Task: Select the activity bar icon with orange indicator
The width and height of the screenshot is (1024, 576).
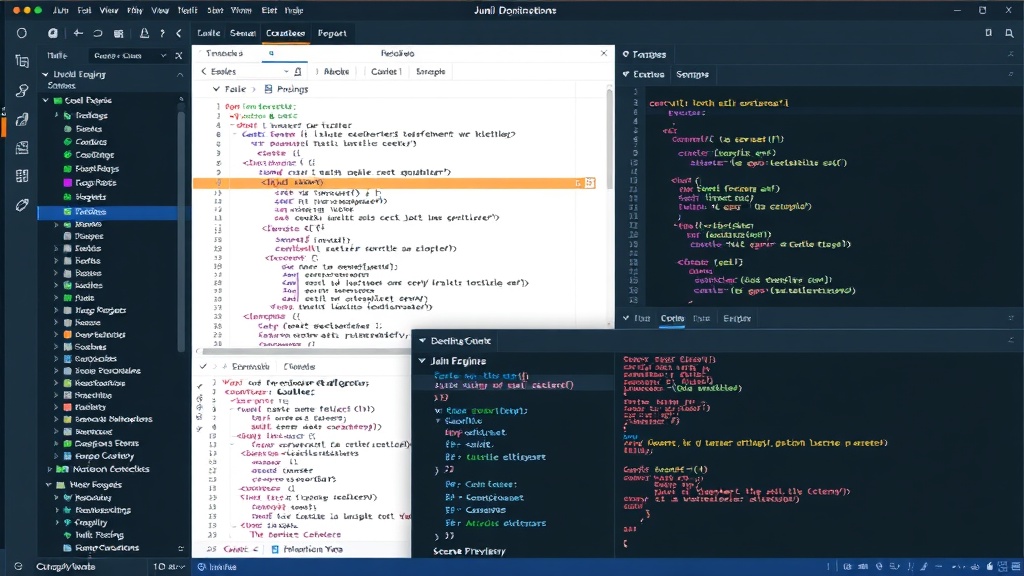Action: point(22,120)
